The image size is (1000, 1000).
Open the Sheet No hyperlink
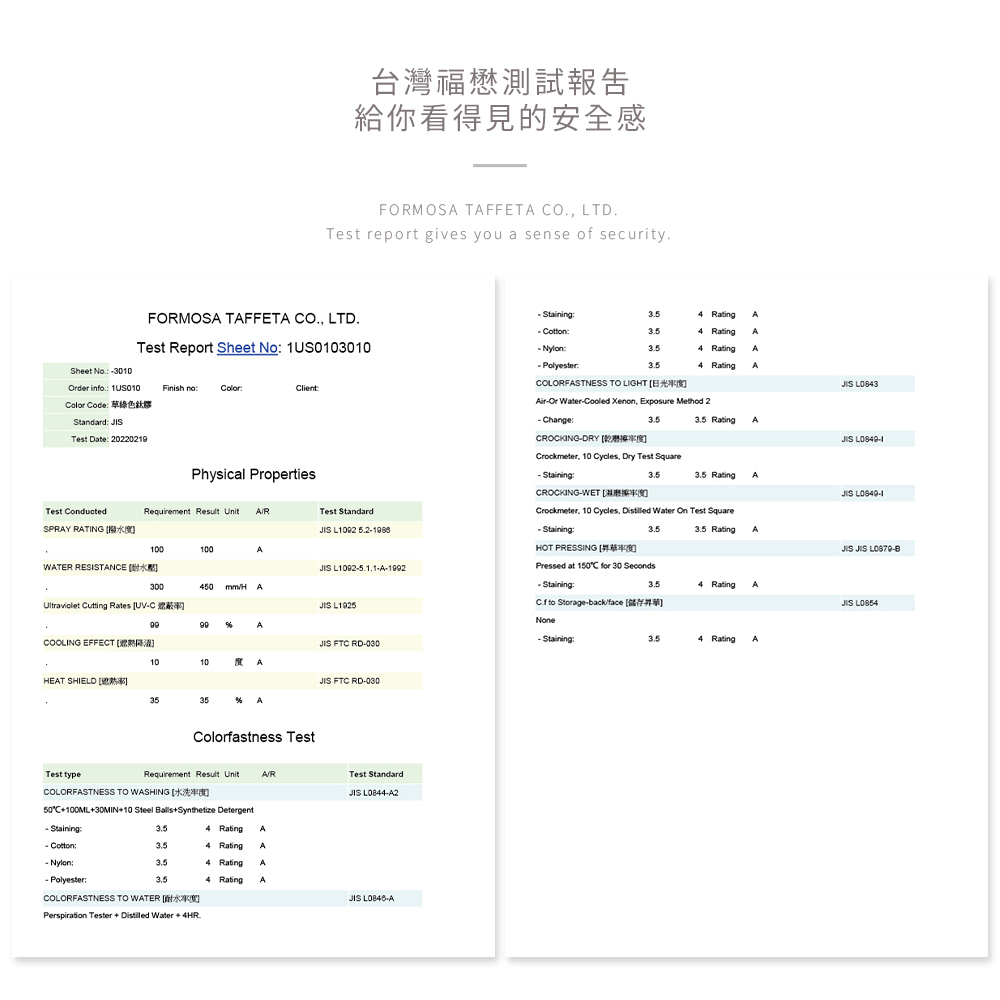coord(247,348)
